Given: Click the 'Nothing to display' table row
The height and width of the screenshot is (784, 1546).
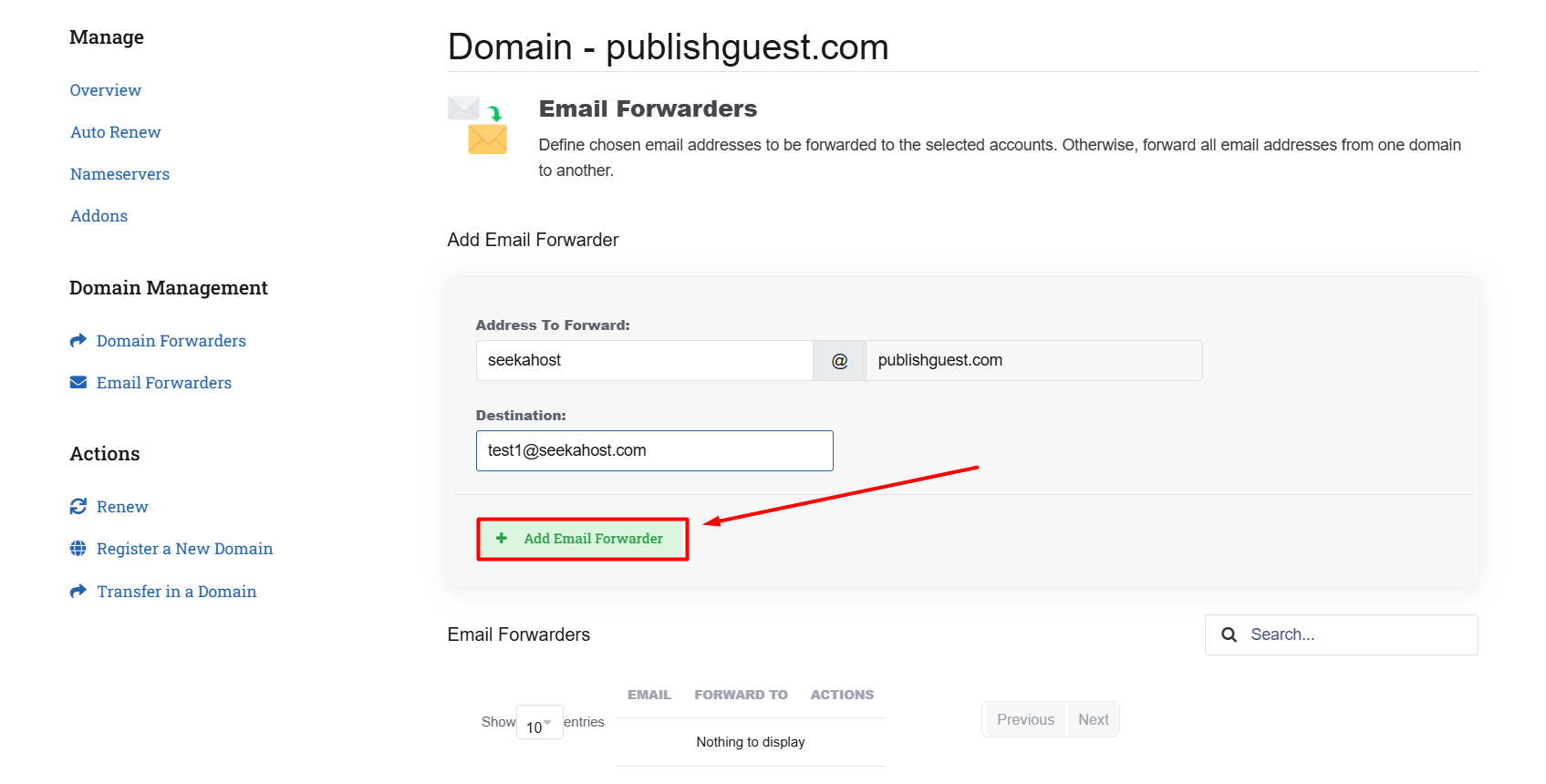Looking at the screenshot, I should click(751, 742).
